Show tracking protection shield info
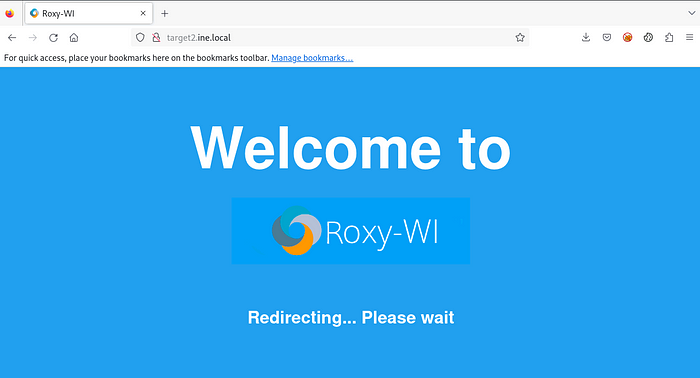700x378 pixels. (x=140, y=38)
